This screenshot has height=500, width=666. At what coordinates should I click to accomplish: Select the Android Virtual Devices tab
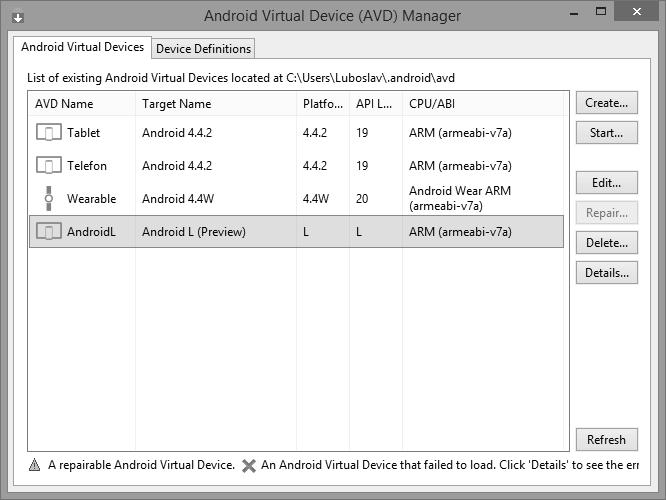82,47
